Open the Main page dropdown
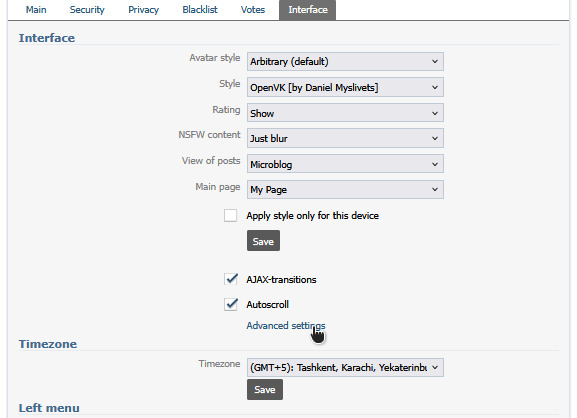The height and width of the screenshot is (418, 577). (345, 189)
